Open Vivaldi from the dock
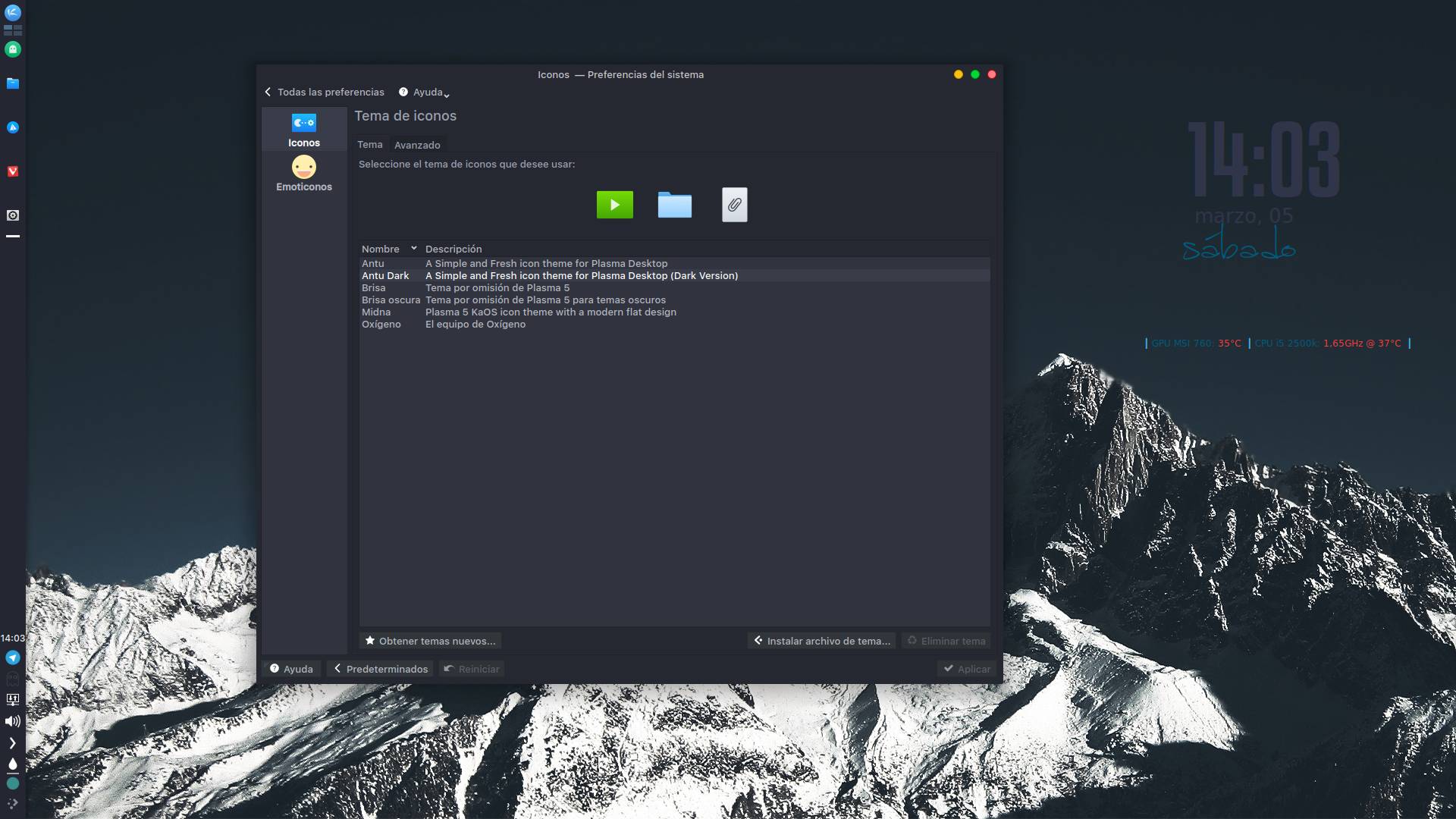The width and height of the screenshot is (1456, 819). 12,171
